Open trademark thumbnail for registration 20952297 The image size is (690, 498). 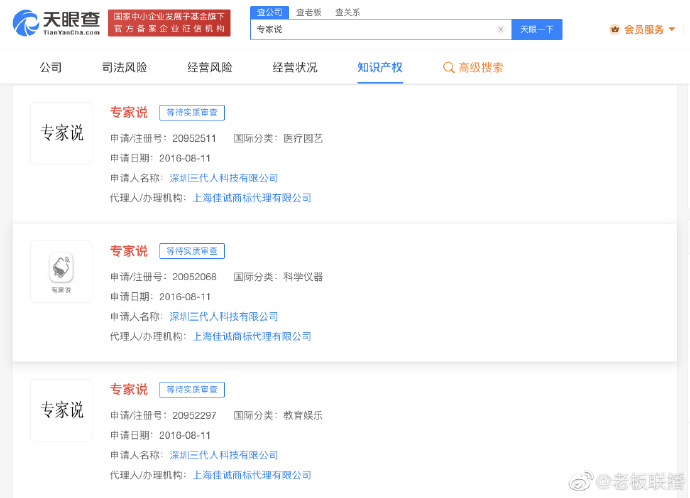pos(62,410)
